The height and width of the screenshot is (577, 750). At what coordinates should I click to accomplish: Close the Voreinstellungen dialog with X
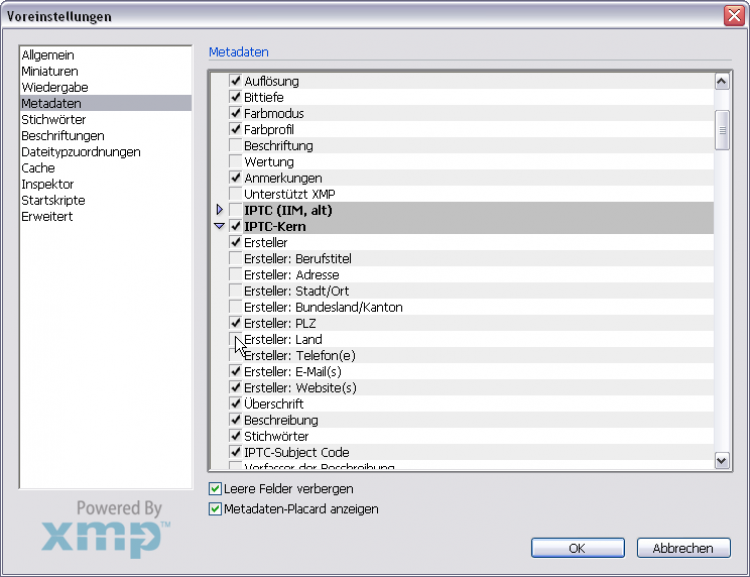(733, 16)
